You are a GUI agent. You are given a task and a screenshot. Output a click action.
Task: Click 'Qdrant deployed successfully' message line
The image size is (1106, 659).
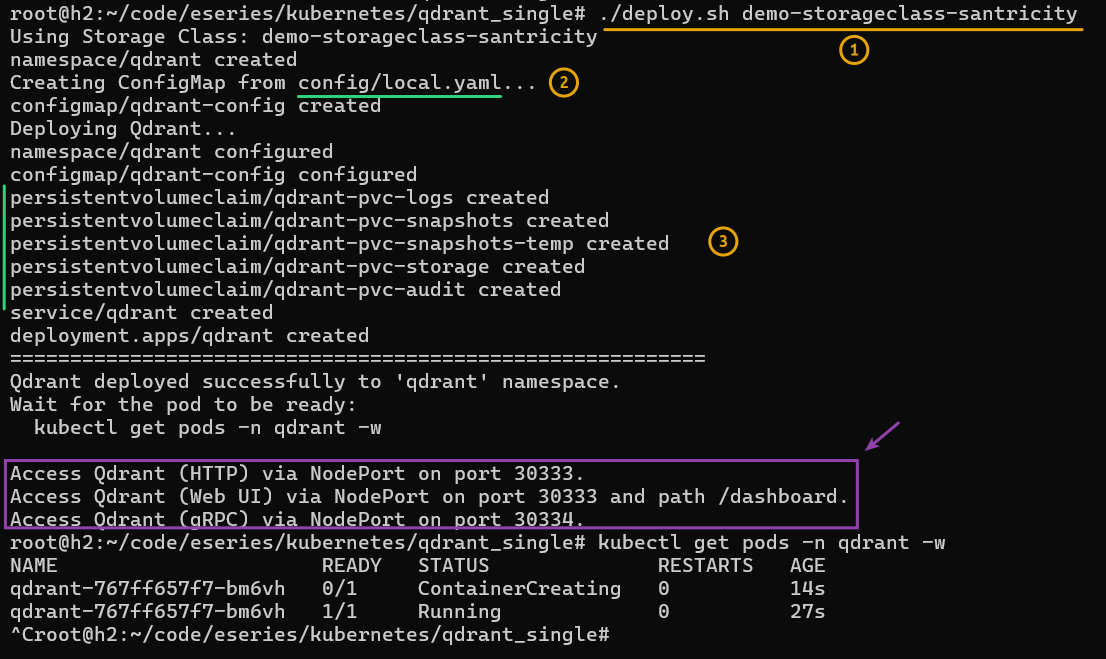[315, 382]
